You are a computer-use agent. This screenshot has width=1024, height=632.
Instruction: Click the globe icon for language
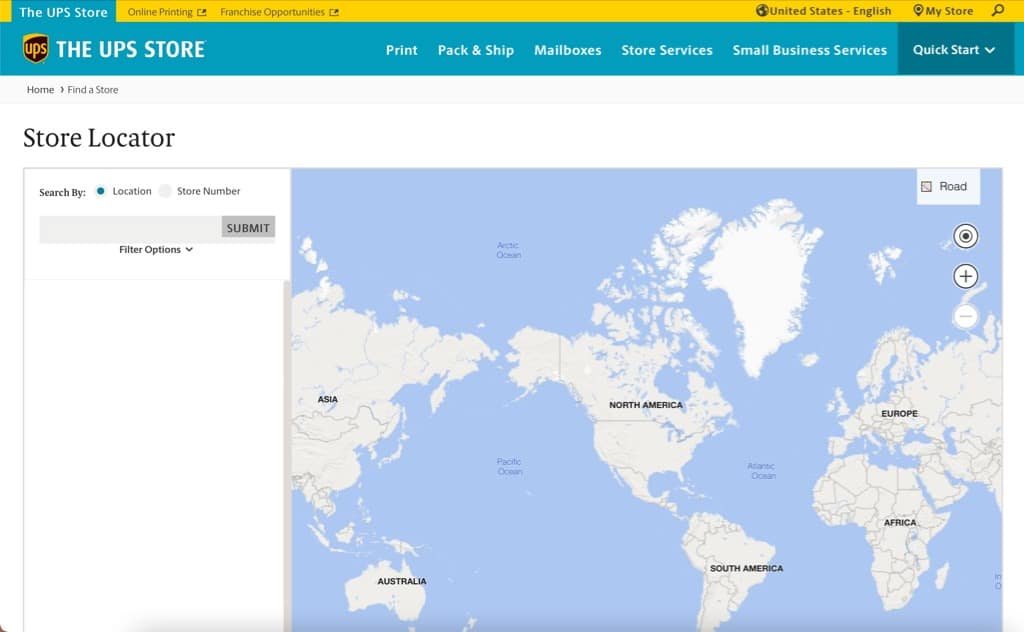(x=762, y=10)
